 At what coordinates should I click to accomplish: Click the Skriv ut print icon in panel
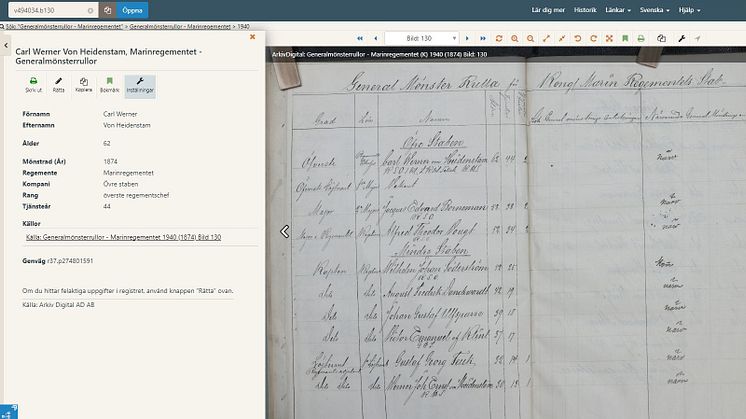[33, 84]
